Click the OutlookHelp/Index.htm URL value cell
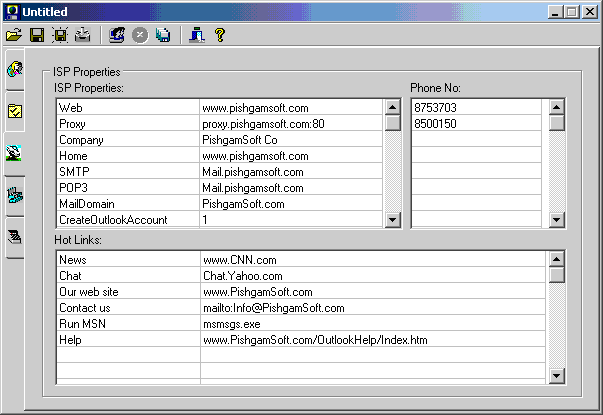The height and width of the screenshot is (415, 603). [373, 340]
